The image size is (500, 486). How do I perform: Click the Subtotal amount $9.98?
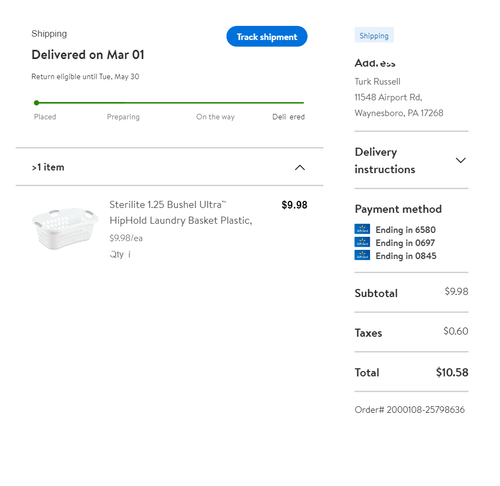(456, 291)
